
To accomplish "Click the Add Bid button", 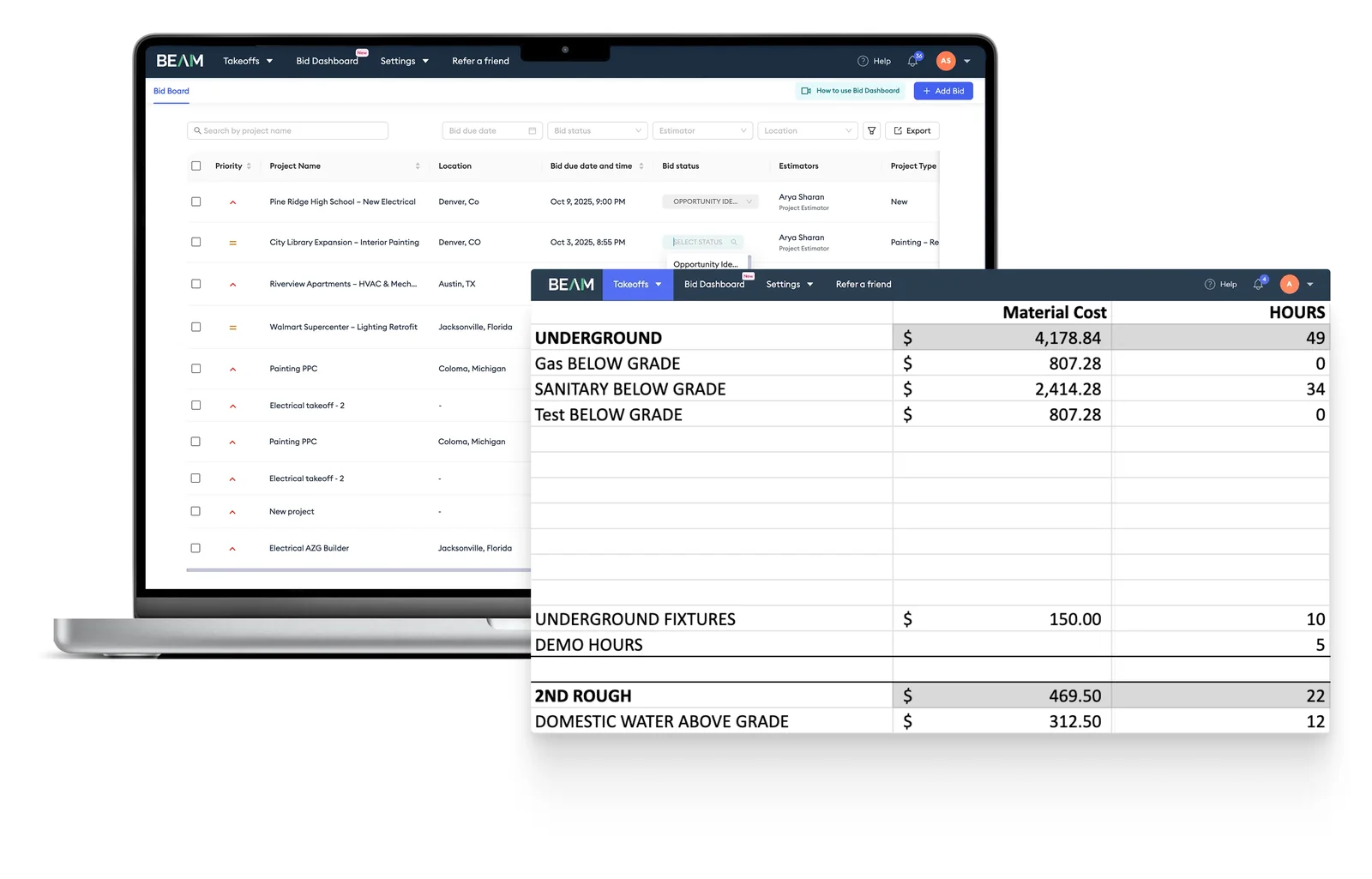I will (x=943, y=91).
